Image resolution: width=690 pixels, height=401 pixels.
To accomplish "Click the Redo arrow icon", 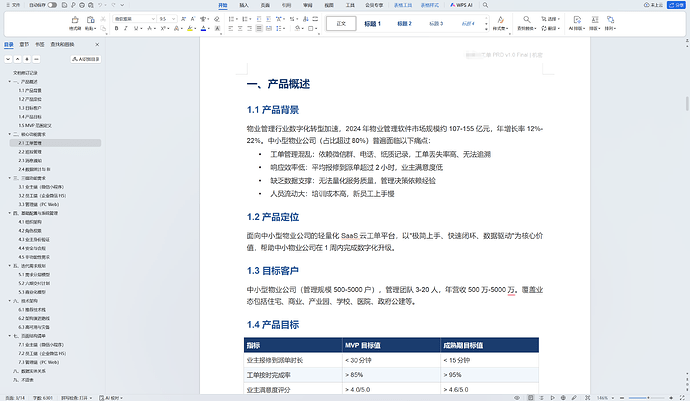I will (113, 5).
